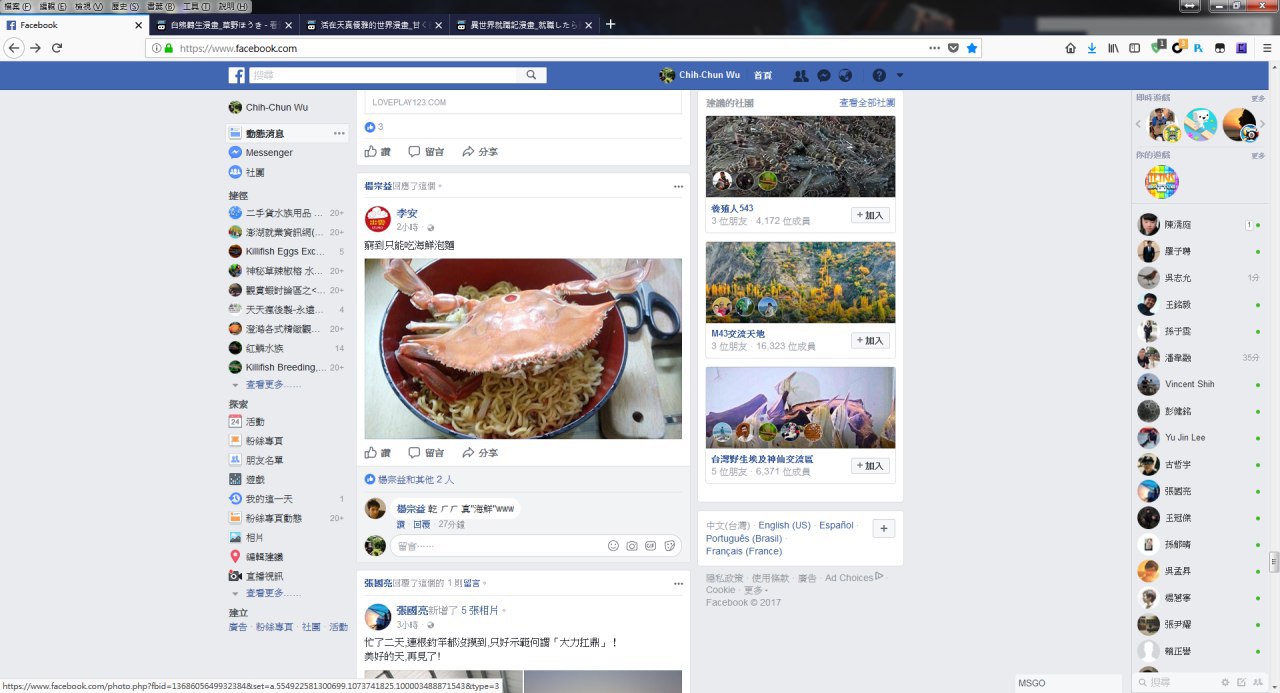Comment on the 李安 crab noodle post
The width and height of the screenshot is (1280, 693).
tap(427, 453)
